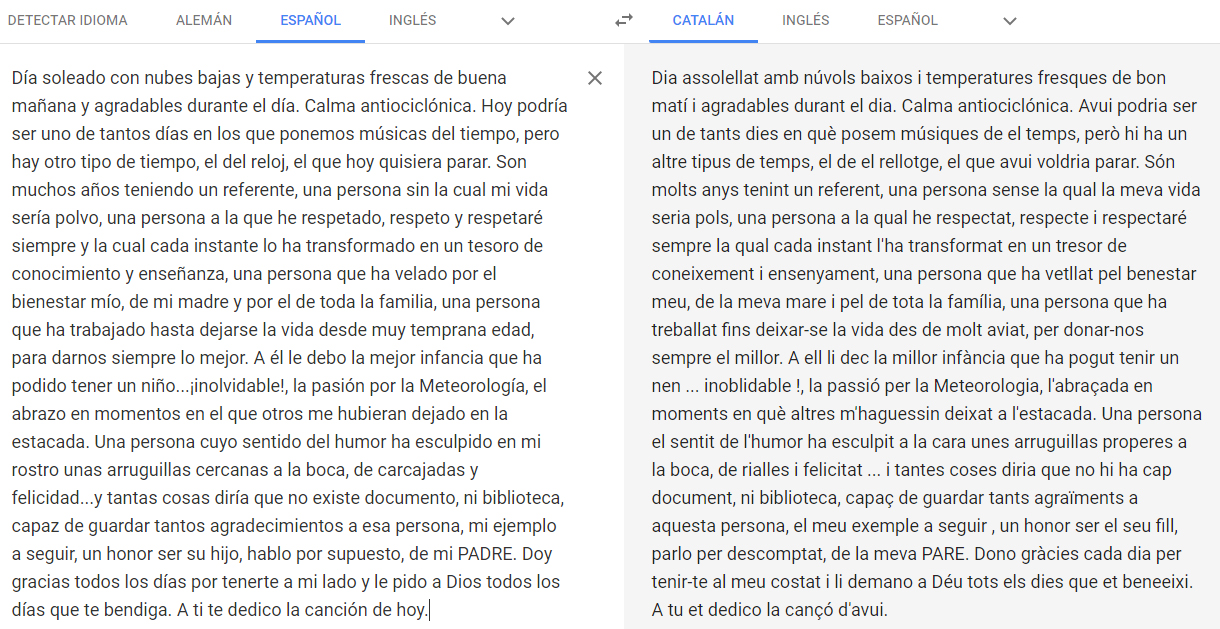This screenshot has height=629, width=1220.
Task: Select Detectar idioma as source
Action: pos(68,20)
